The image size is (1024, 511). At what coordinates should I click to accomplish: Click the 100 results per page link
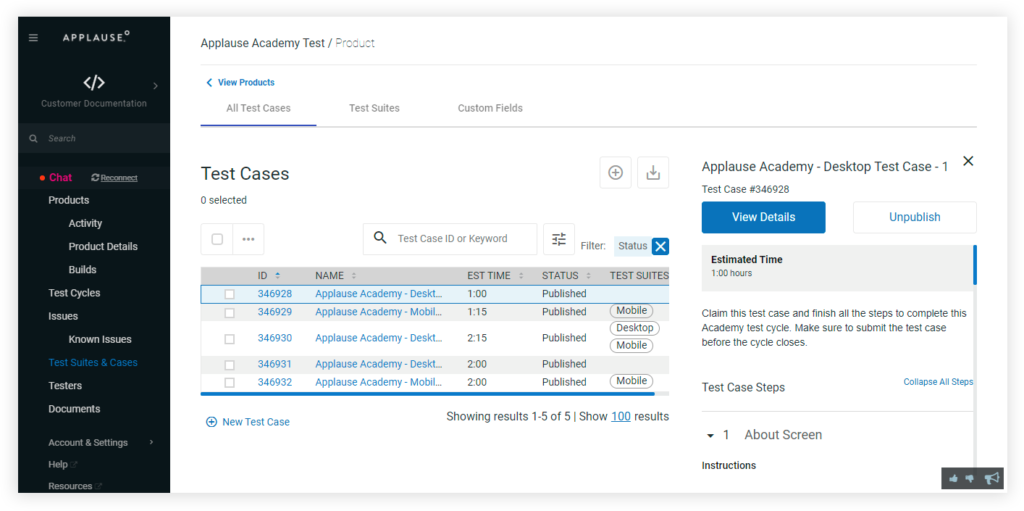click(x=621, y=416)
